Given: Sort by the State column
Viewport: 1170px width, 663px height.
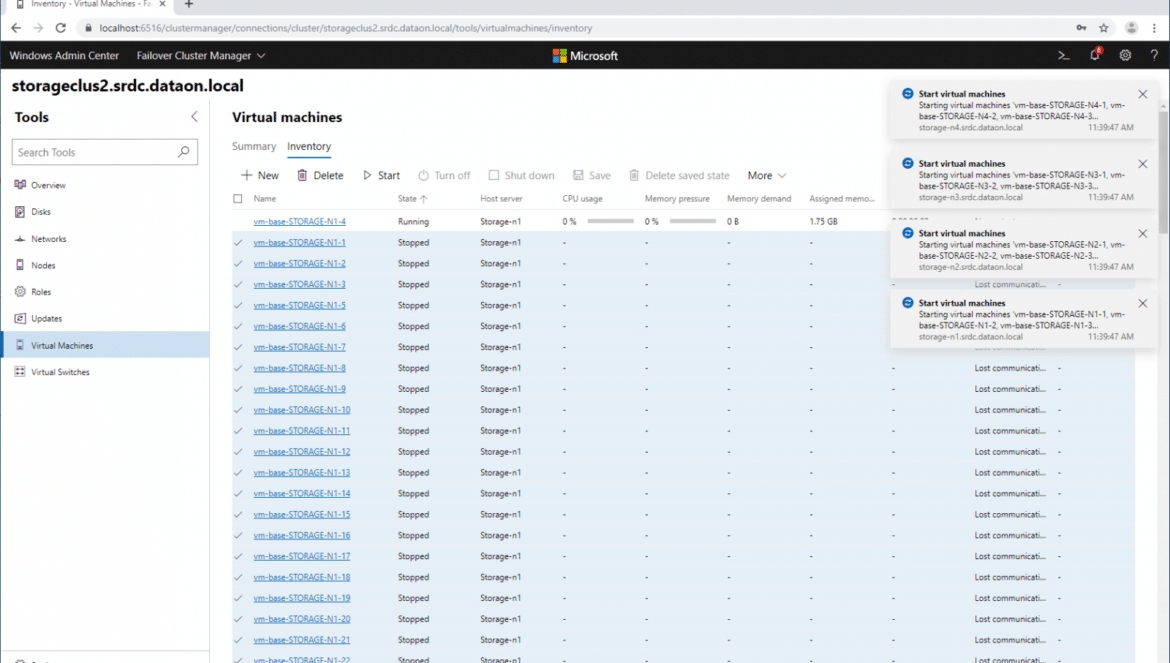Looking at the screenshot, I should coord(413,199).
